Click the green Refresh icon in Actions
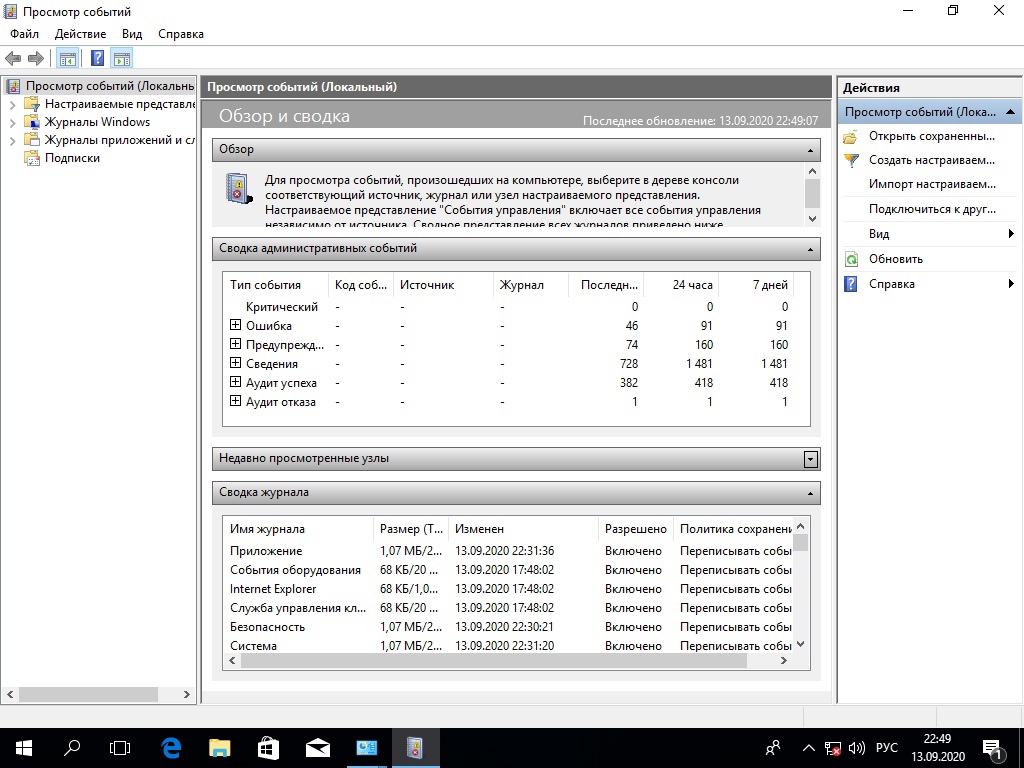 (851, 259)
